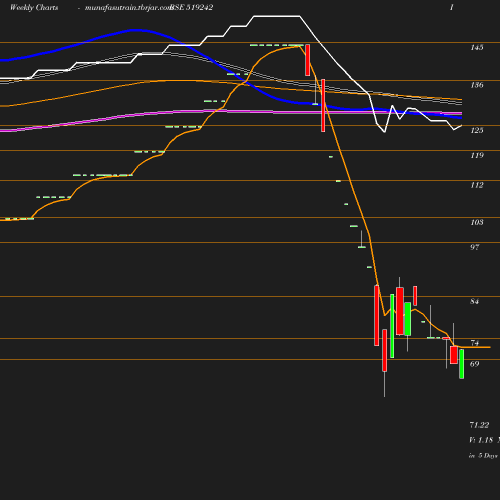Click the red candlestick just below 145

(307, 60)
